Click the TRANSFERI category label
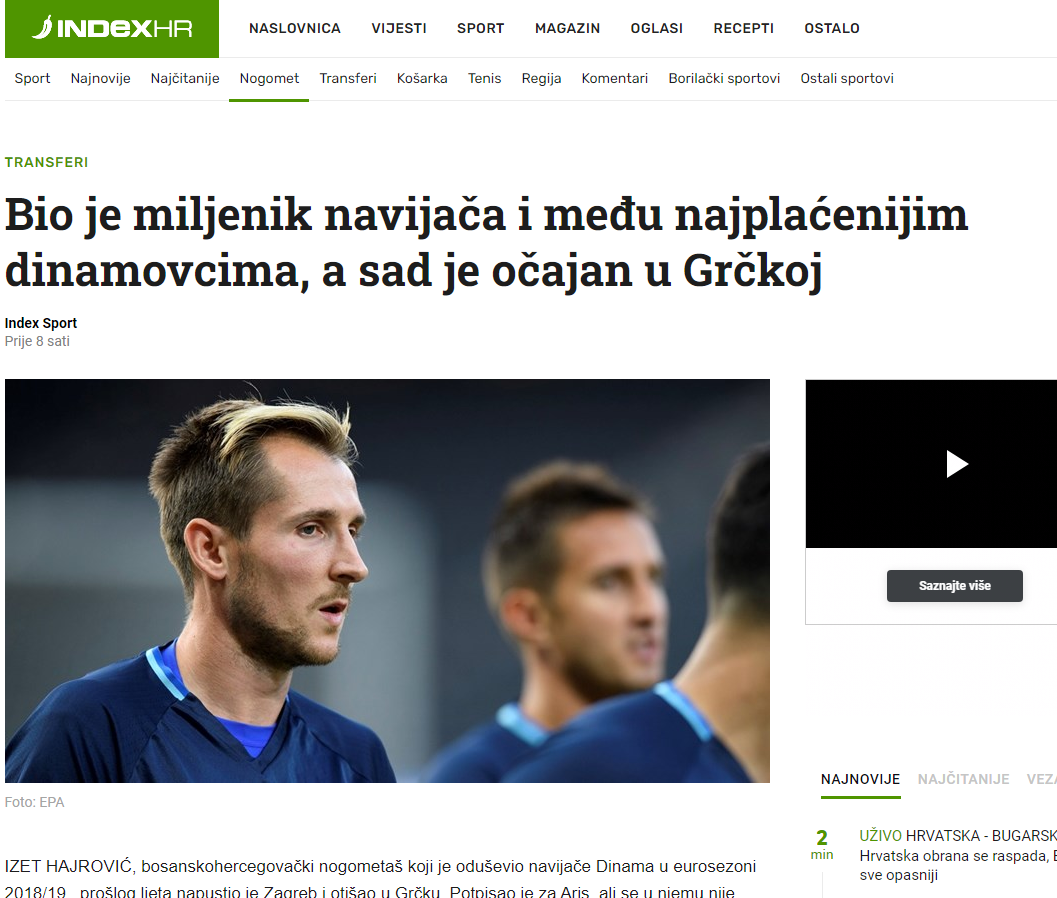Image resolution: width=1057 pixels, height=898 pixels. coord(47,162)
